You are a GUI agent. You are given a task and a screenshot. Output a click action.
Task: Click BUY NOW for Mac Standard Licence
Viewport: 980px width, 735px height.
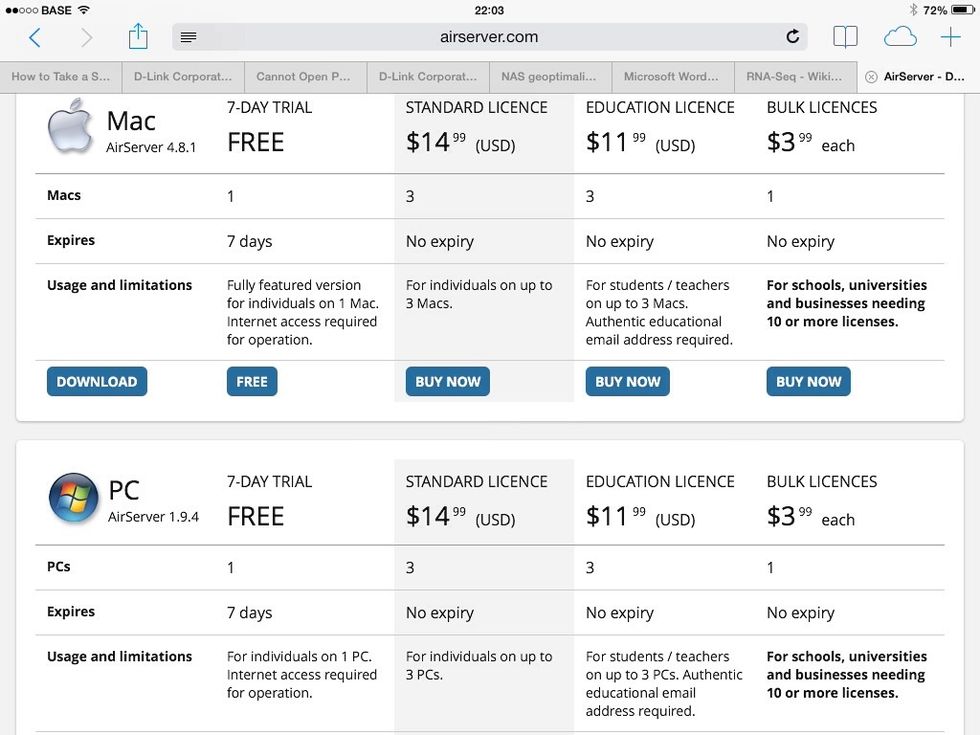pos(447,381)
